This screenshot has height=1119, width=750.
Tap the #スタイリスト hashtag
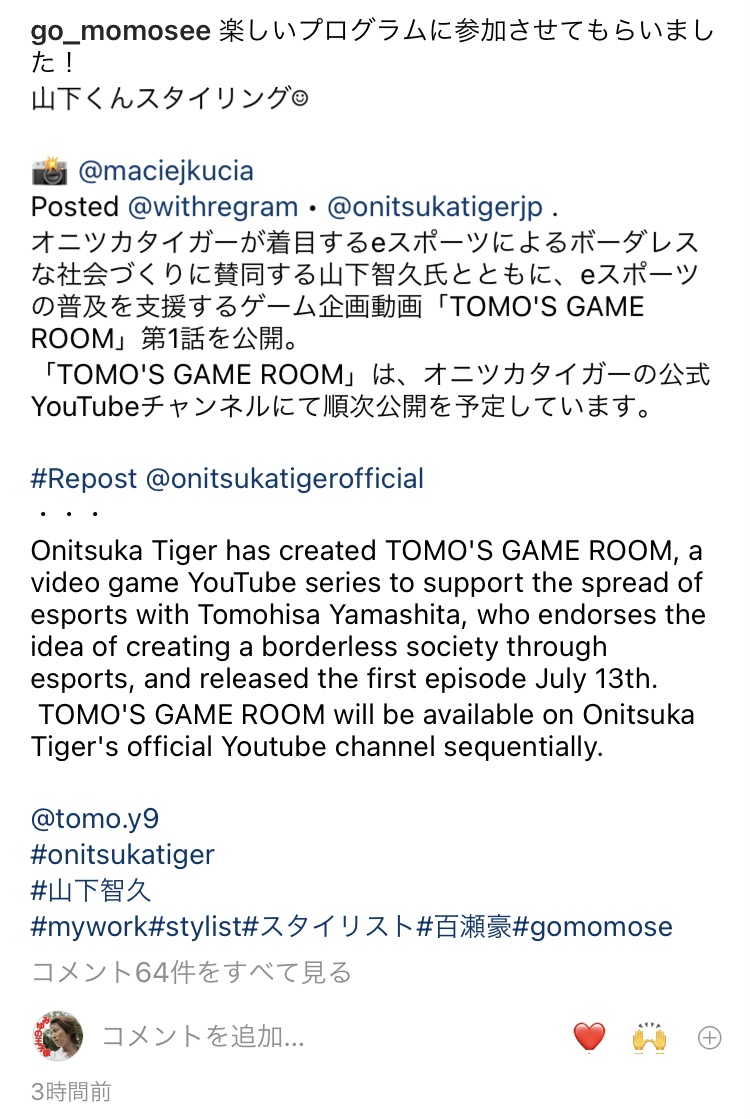[328, 926]
